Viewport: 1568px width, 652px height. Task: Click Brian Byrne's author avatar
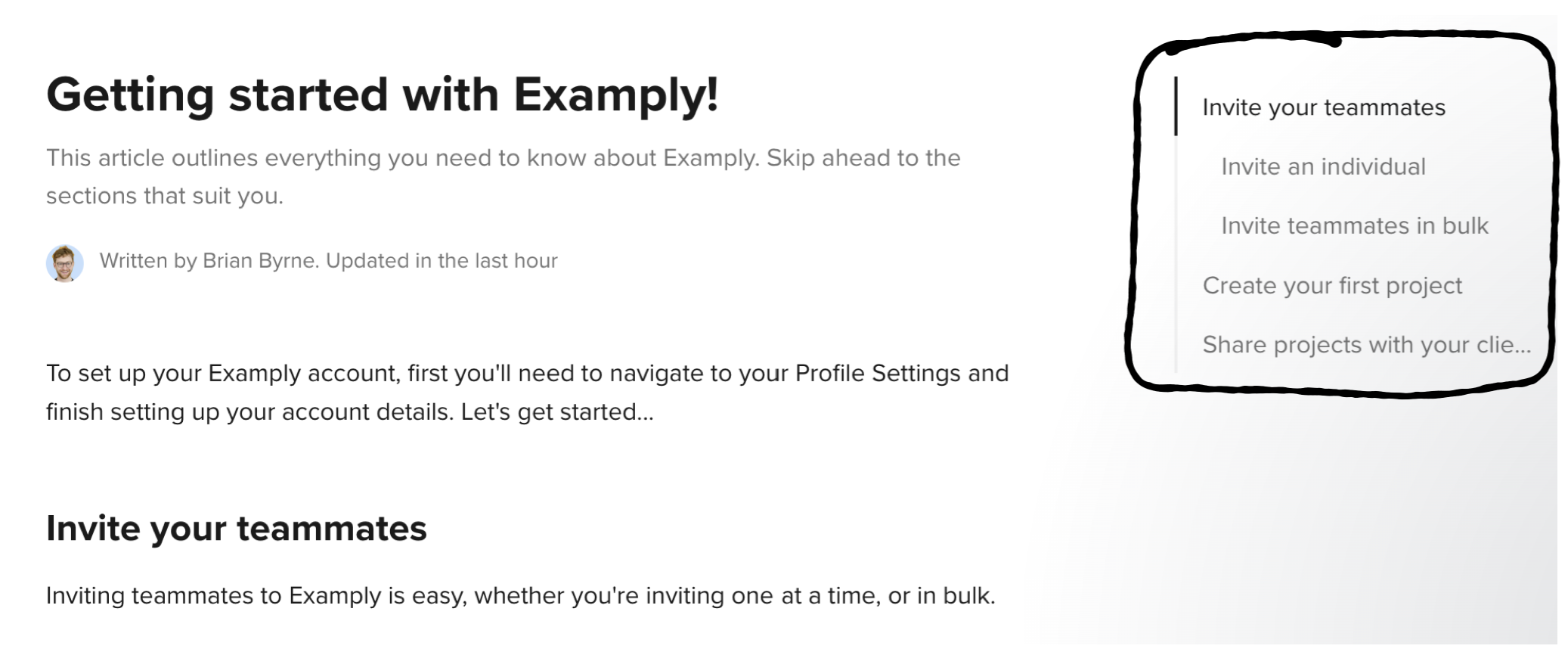(x=65, y=263)
